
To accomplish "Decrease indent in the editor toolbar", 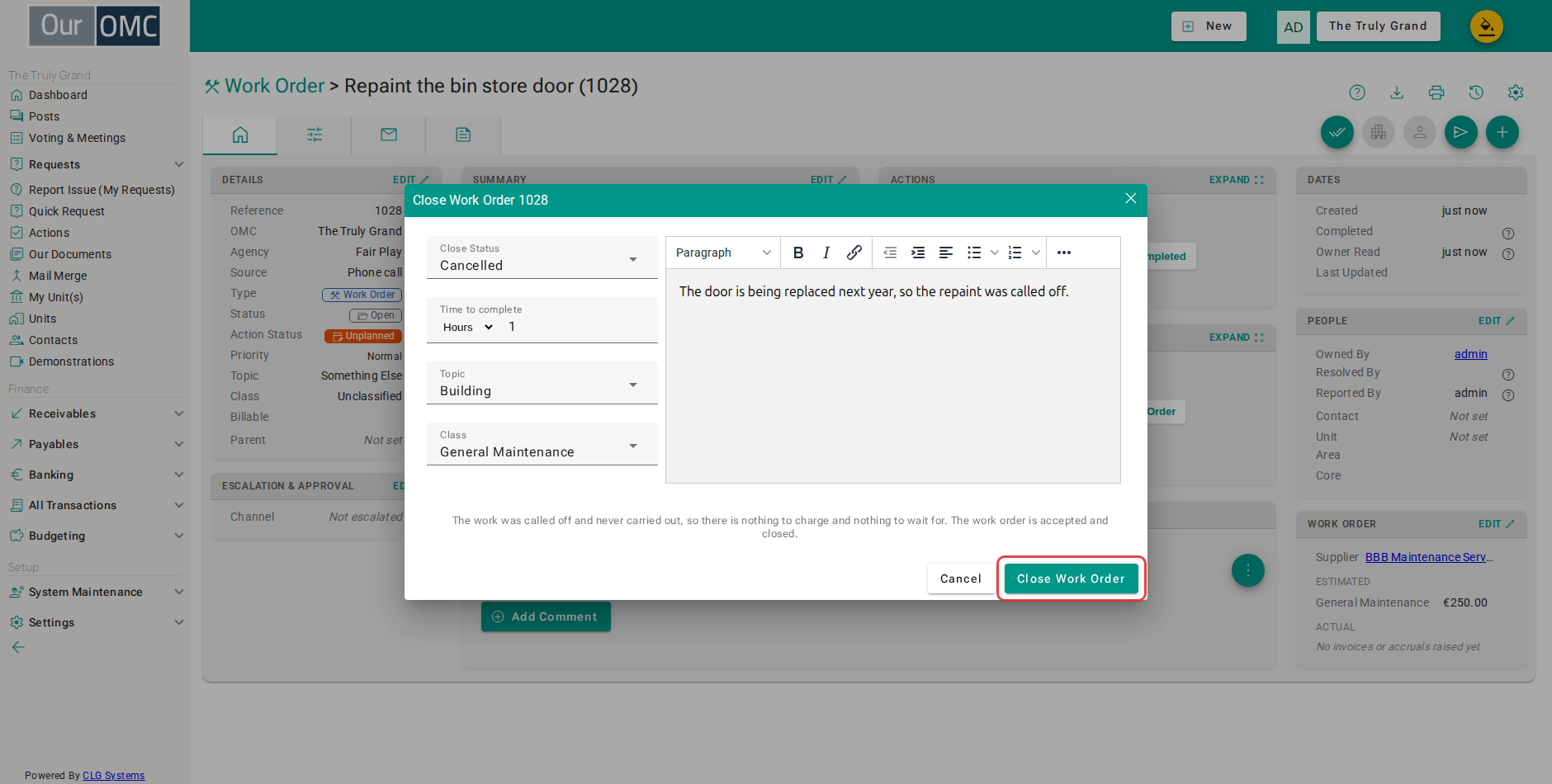I will (890, 253).
